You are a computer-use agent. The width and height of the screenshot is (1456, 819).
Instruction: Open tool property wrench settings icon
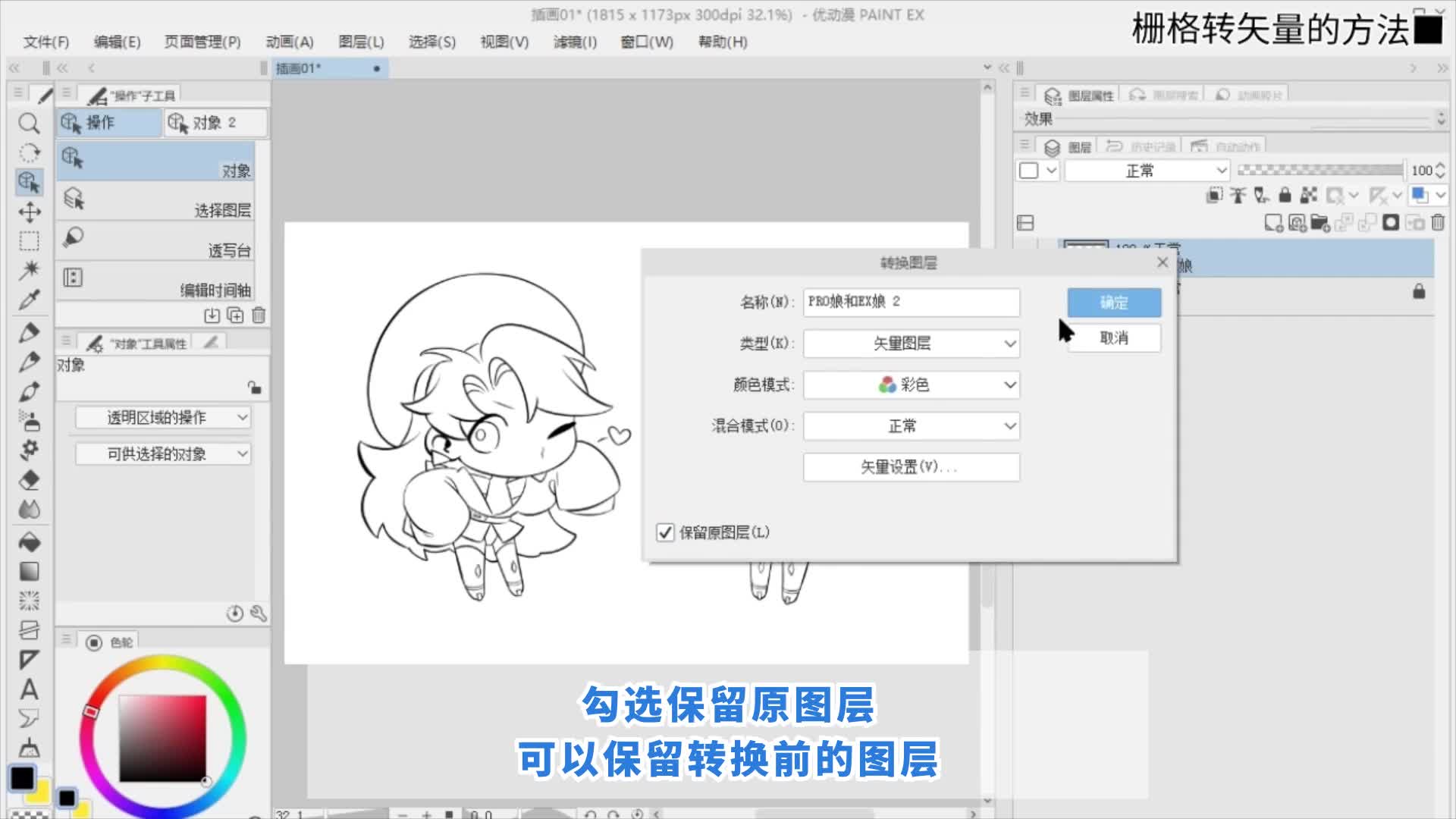[x=259, y=613]
